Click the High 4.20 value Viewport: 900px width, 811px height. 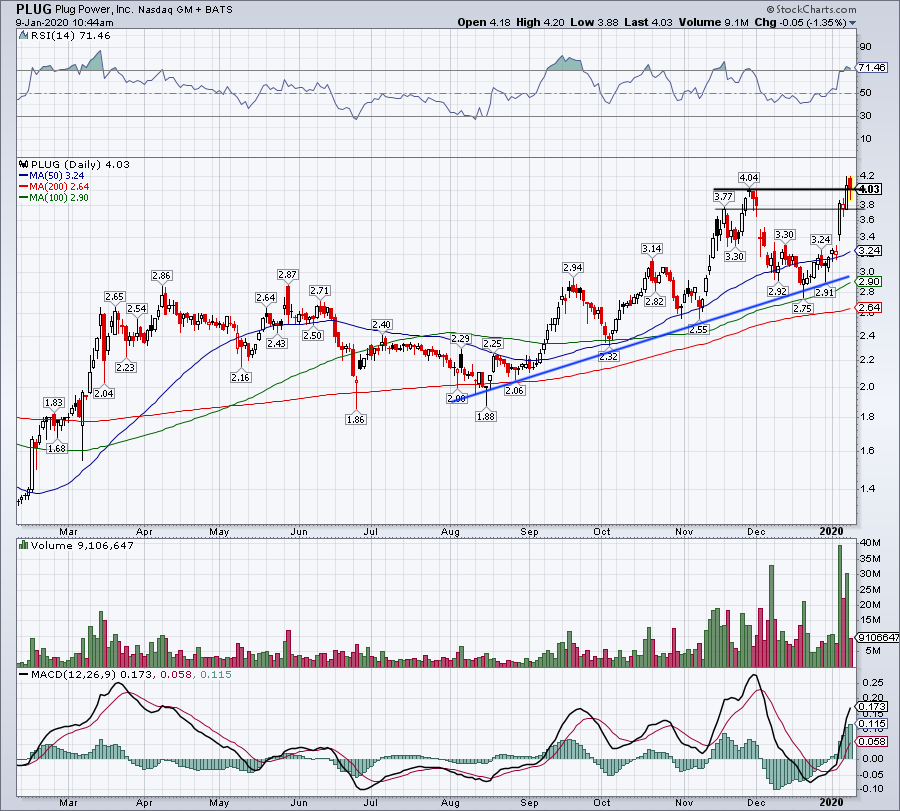click(540, 22)
